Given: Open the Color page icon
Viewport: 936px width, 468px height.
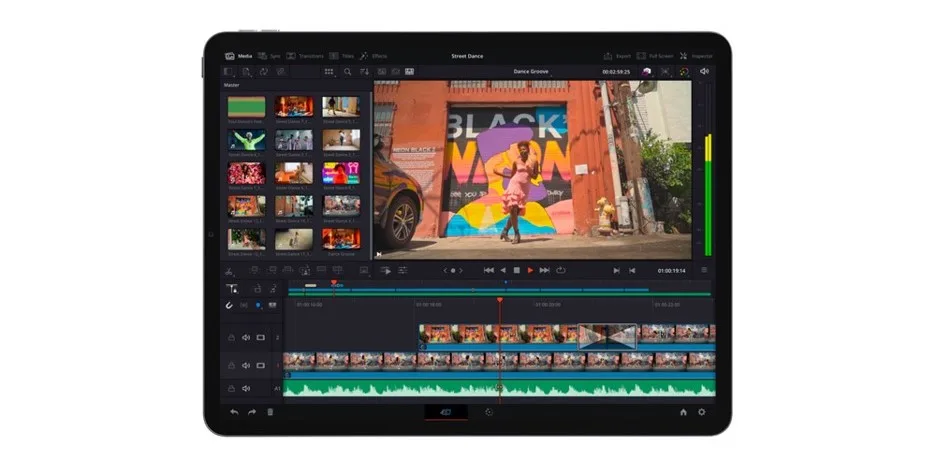Looking at the screenshot, I should coord(684,72).
